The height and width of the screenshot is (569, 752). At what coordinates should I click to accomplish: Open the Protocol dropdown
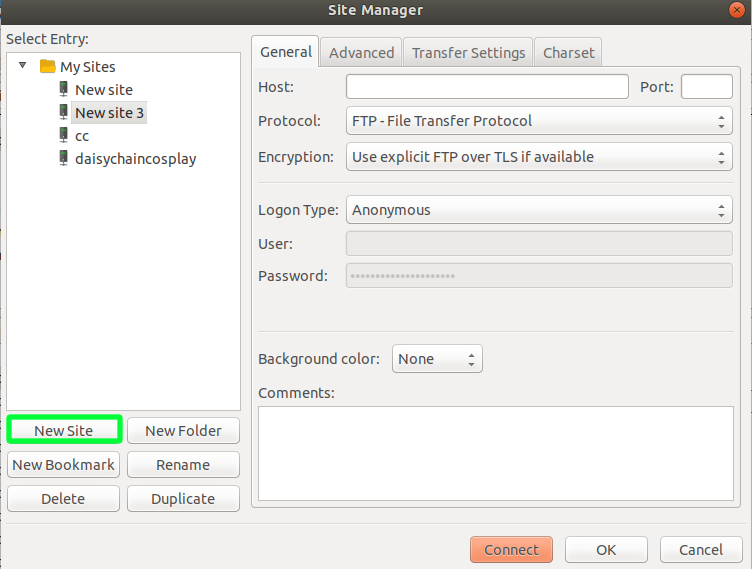(539, 121)
